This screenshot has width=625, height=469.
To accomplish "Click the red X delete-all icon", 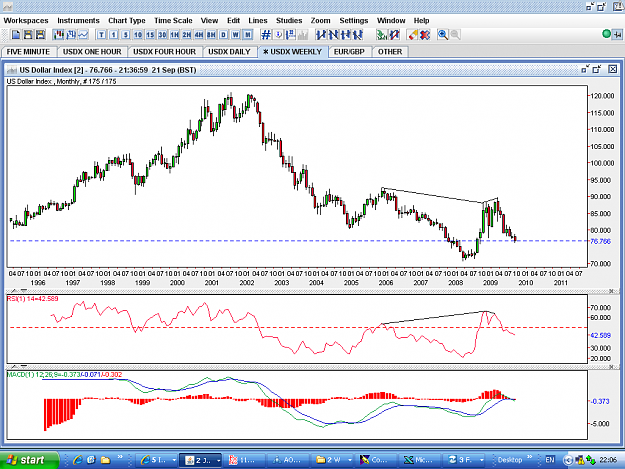I will coord(425,35).
